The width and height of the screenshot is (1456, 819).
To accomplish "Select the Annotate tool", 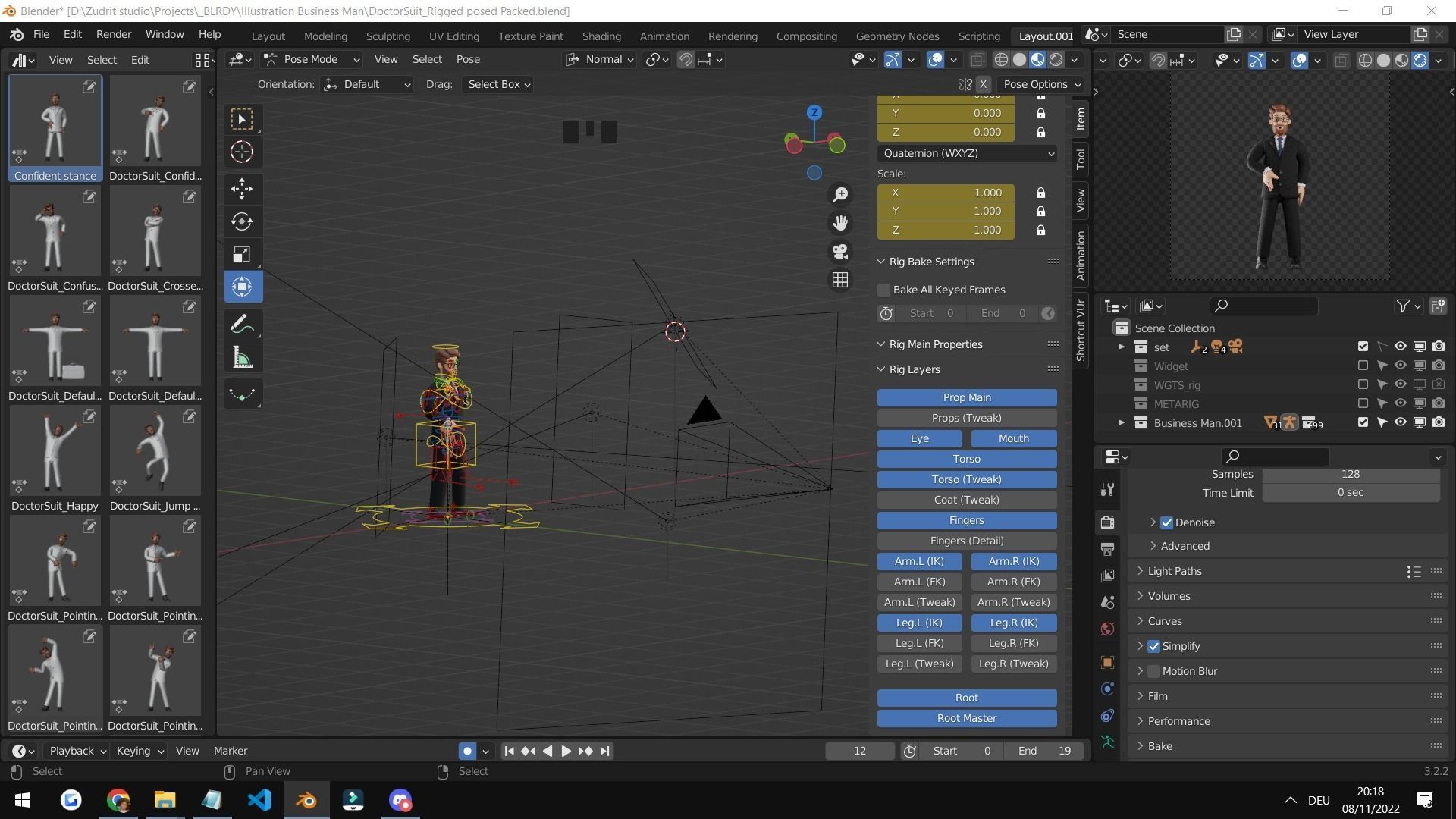I will 242,325.
